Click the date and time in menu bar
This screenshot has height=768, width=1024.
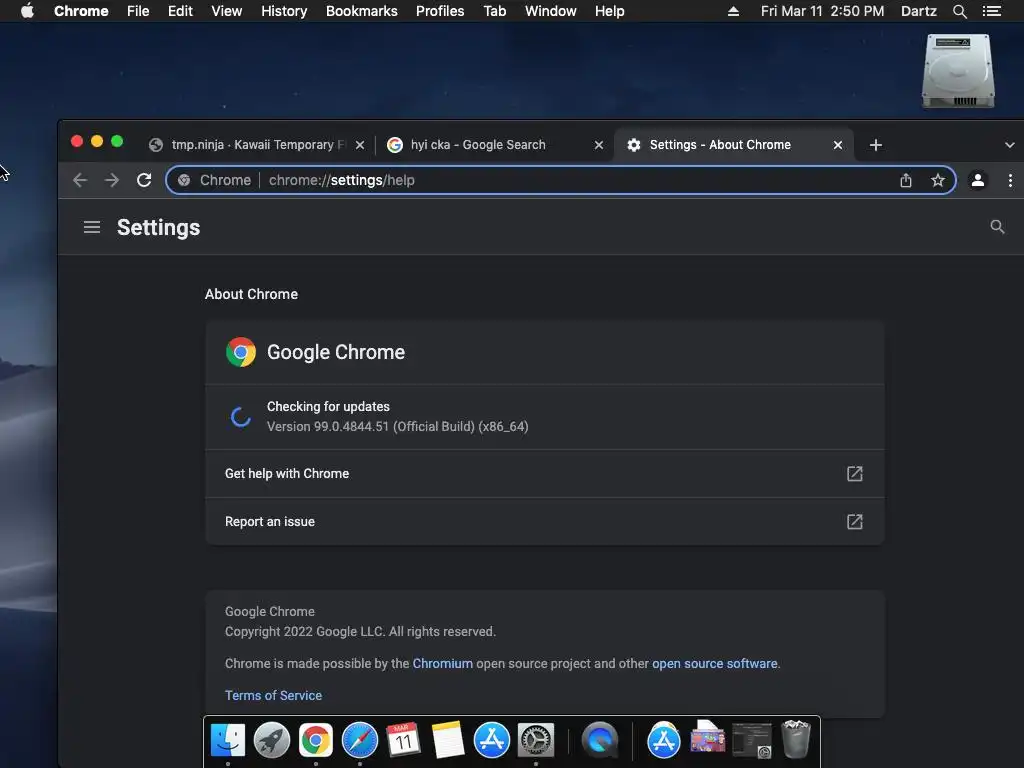pos(822,11)
